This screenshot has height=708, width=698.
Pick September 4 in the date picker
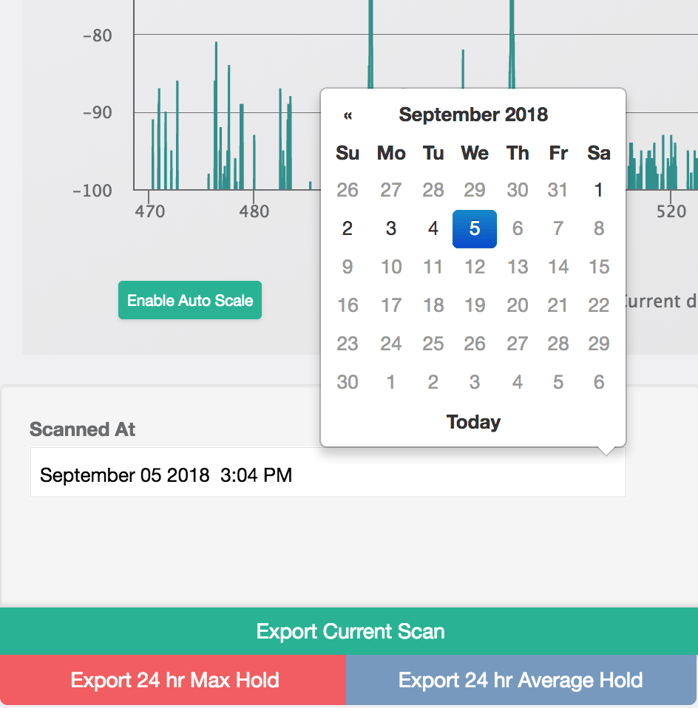pyautogui.click(x=433, y=228)
